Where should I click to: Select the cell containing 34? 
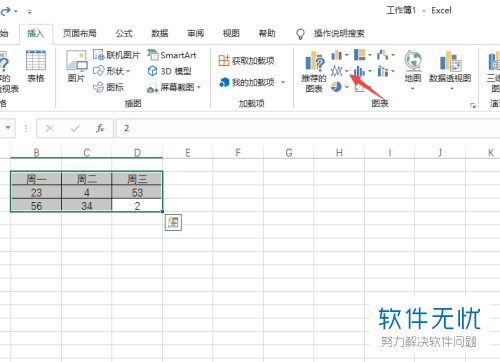click(87, 205)
